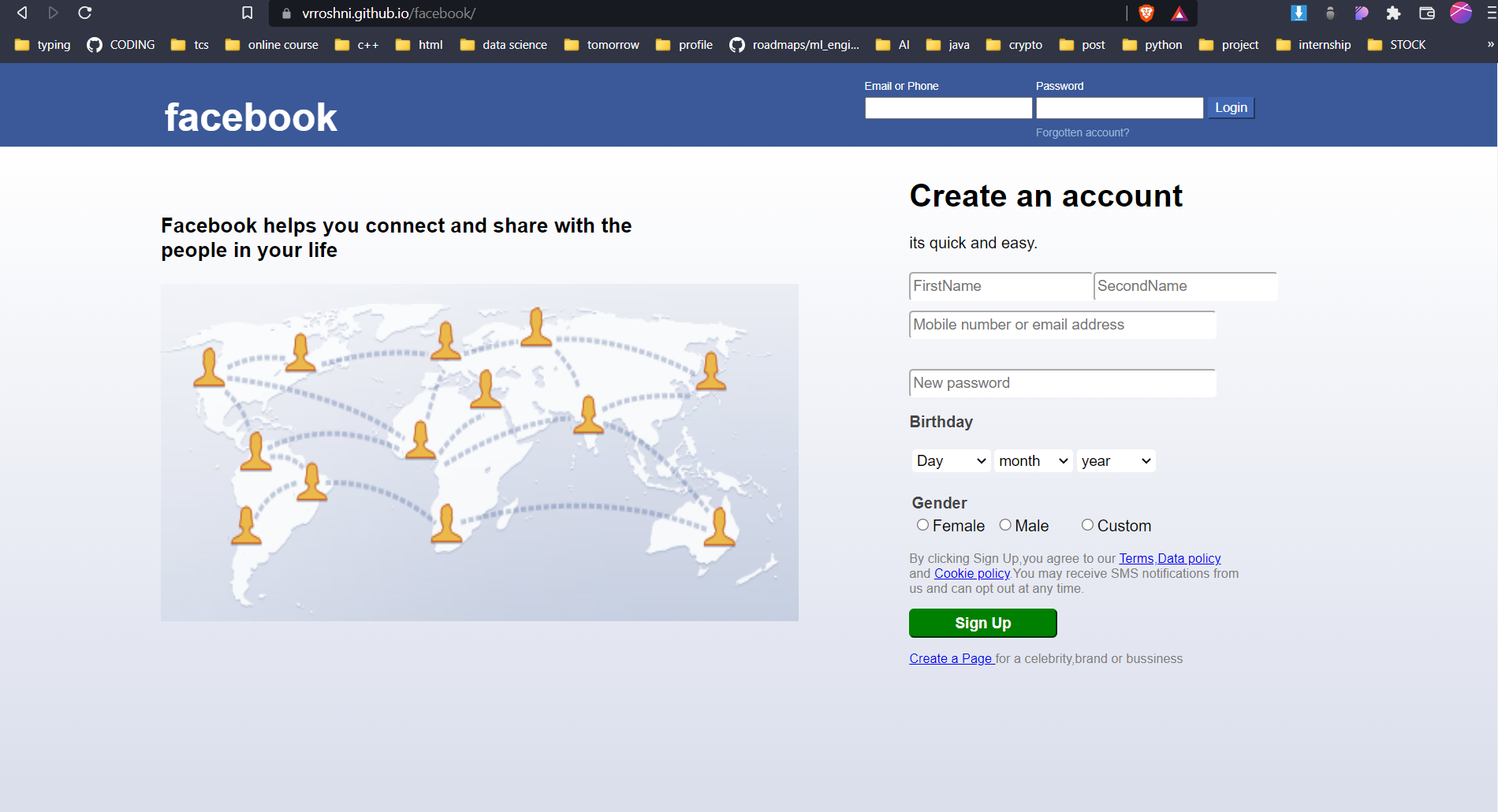Open the python bookmarks folder
This screenshot has width=1498, height=812.
click(1153, 45)
